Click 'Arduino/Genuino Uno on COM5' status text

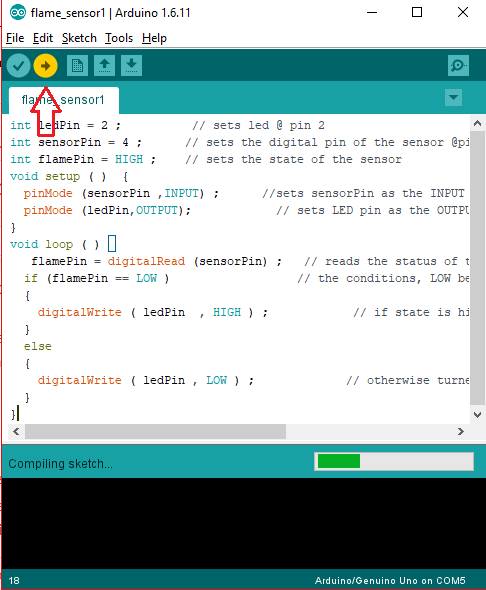coord(390,581)
